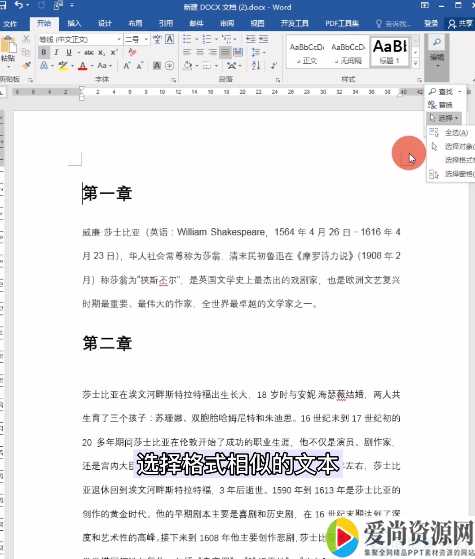475x559 pixels.
Task: Open the 文件 (File) tab
Action: click(9, 24)
